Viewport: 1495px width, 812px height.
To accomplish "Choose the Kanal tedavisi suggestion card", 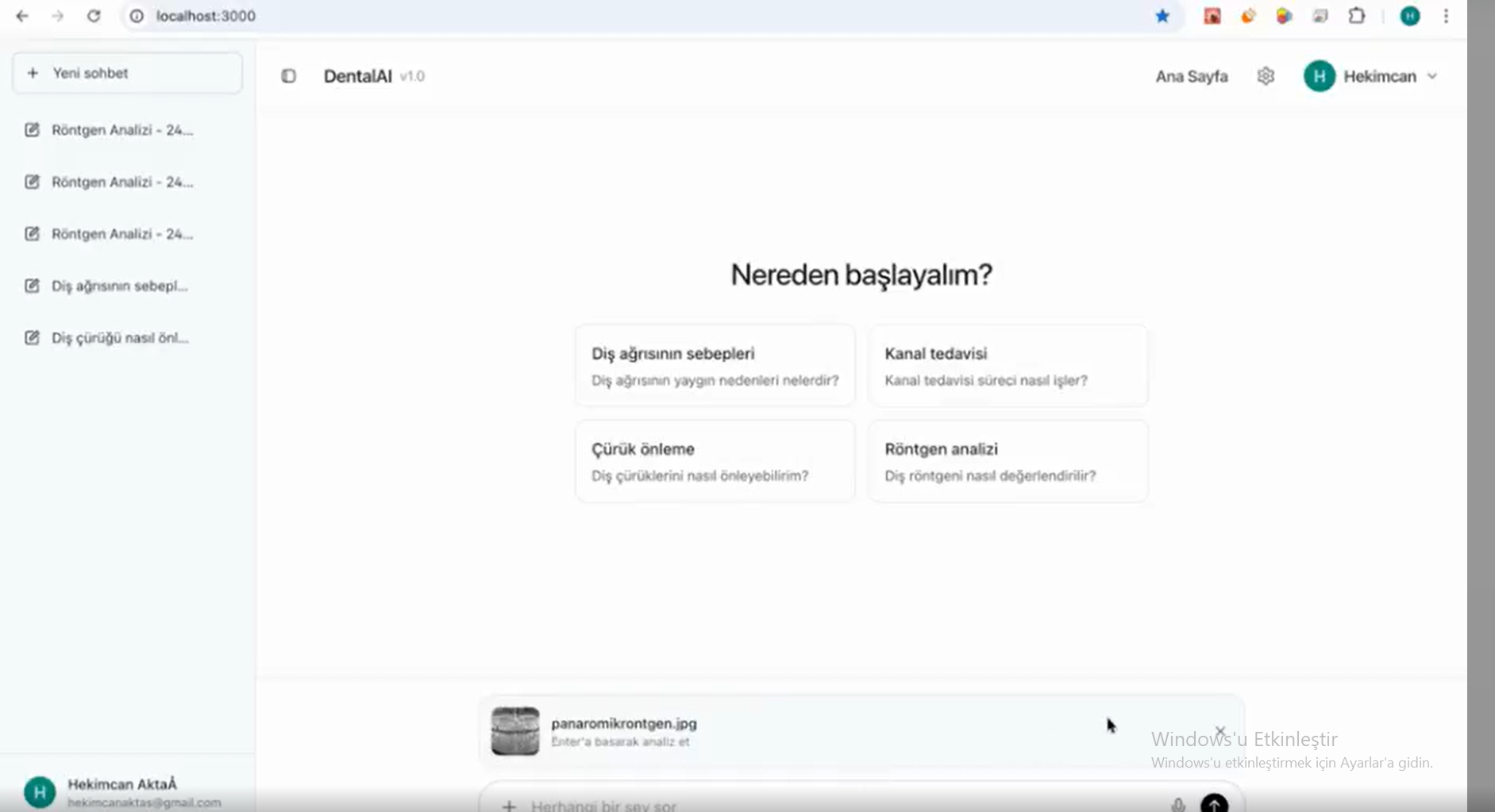I will (x=1008, y=365).
